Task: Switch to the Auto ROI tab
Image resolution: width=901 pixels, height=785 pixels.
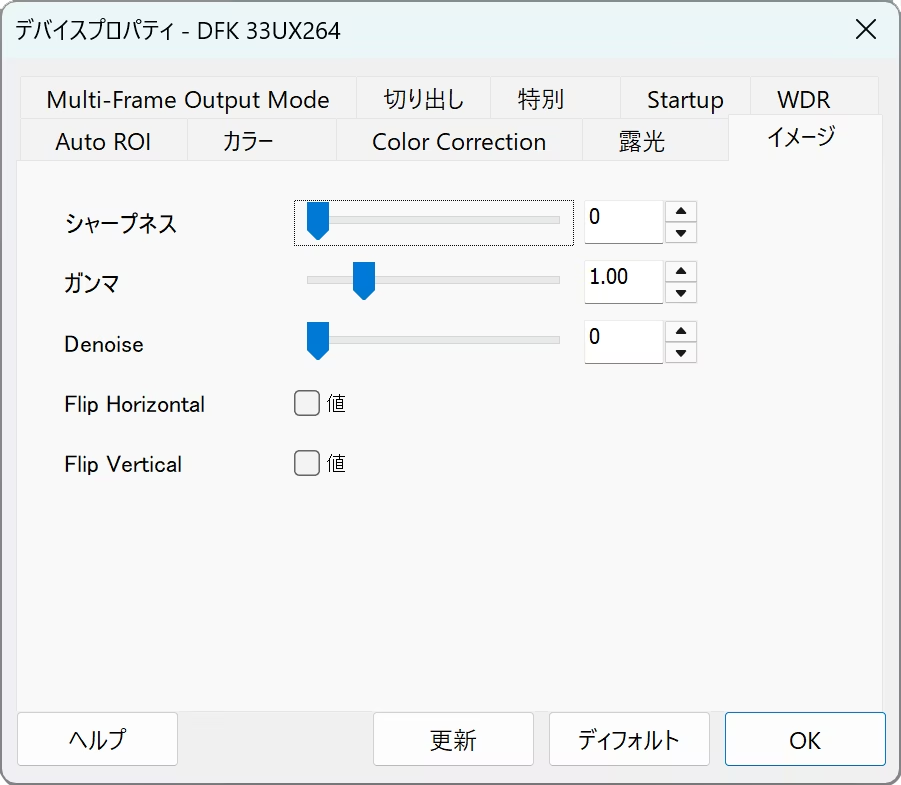Action: 103,142
